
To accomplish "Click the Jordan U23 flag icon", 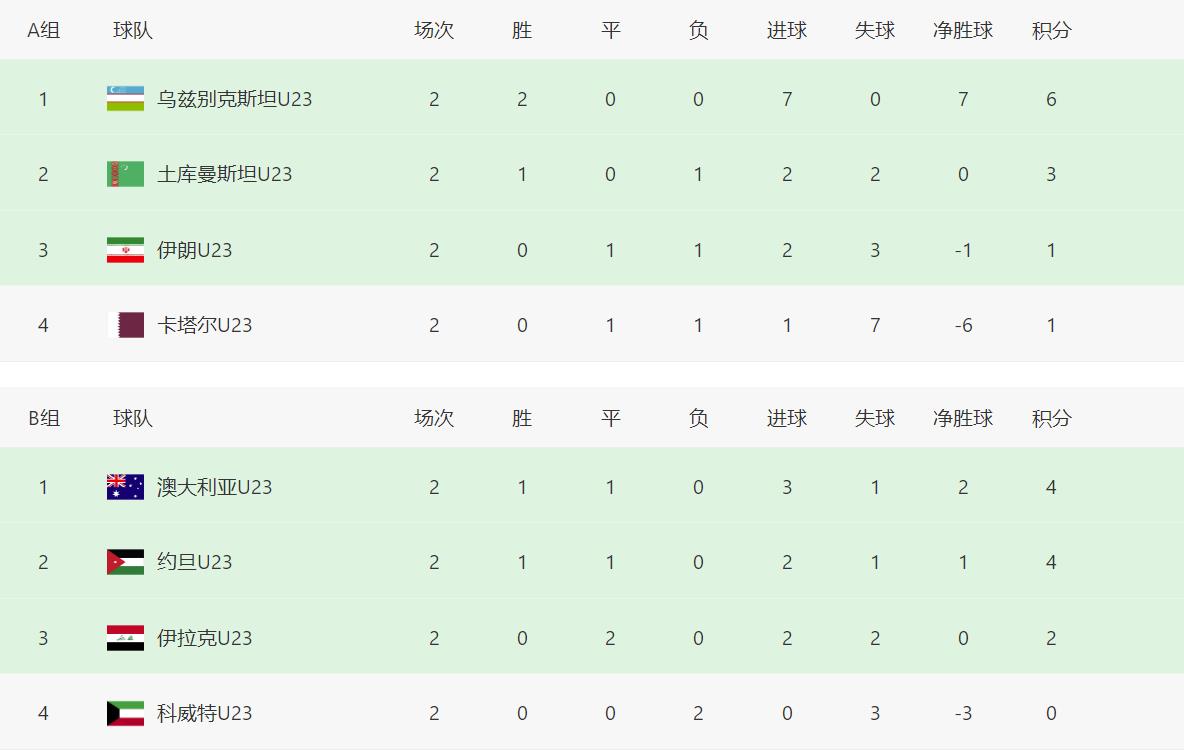I will click(125, 562).
